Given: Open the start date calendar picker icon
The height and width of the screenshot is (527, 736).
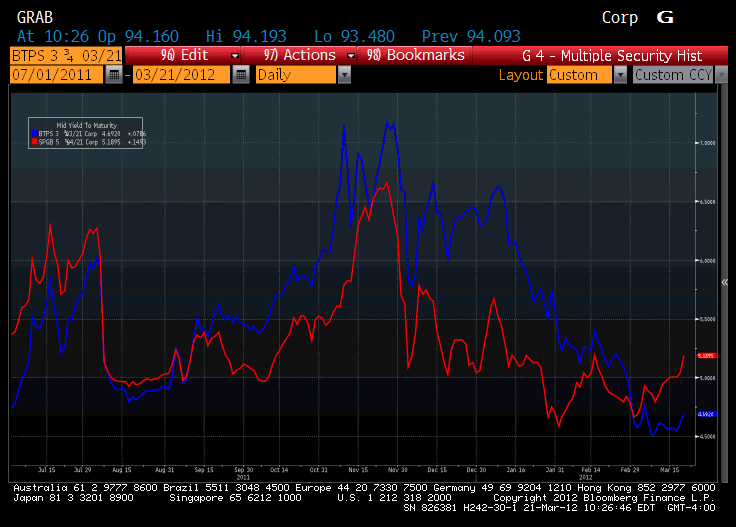Looking at the screenshot, I should pyautogui.click(x=114, y=75).
